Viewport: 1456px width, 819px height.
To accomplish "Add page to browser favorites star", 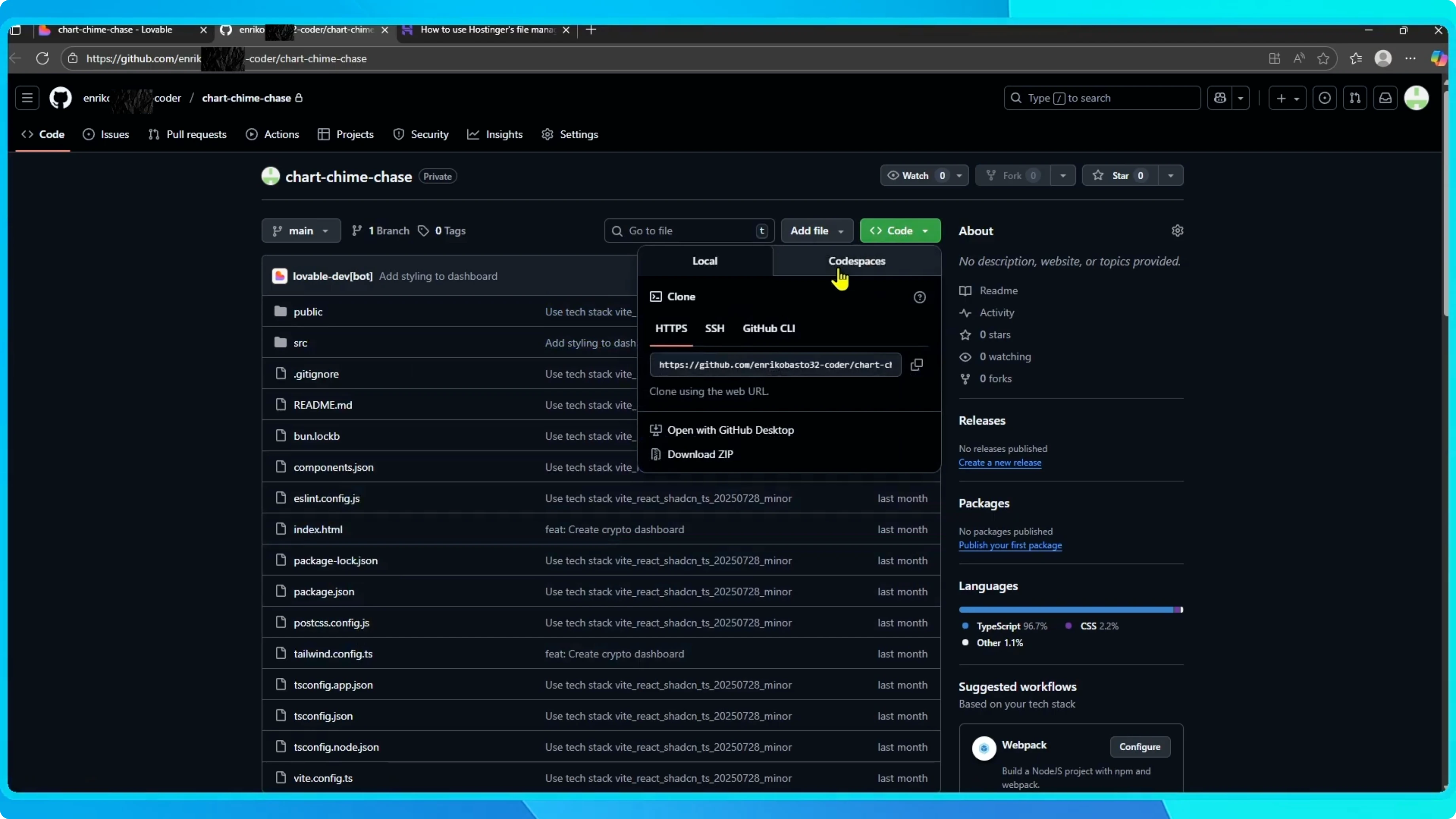I will (1323, 58).
